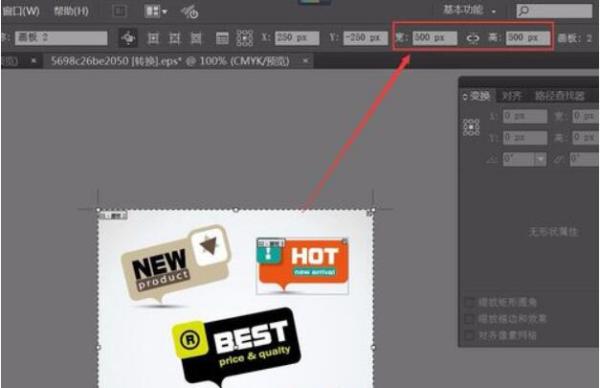Click the control bar reference point grid icon
Screen dimensions: 600x388
[245, 38]
